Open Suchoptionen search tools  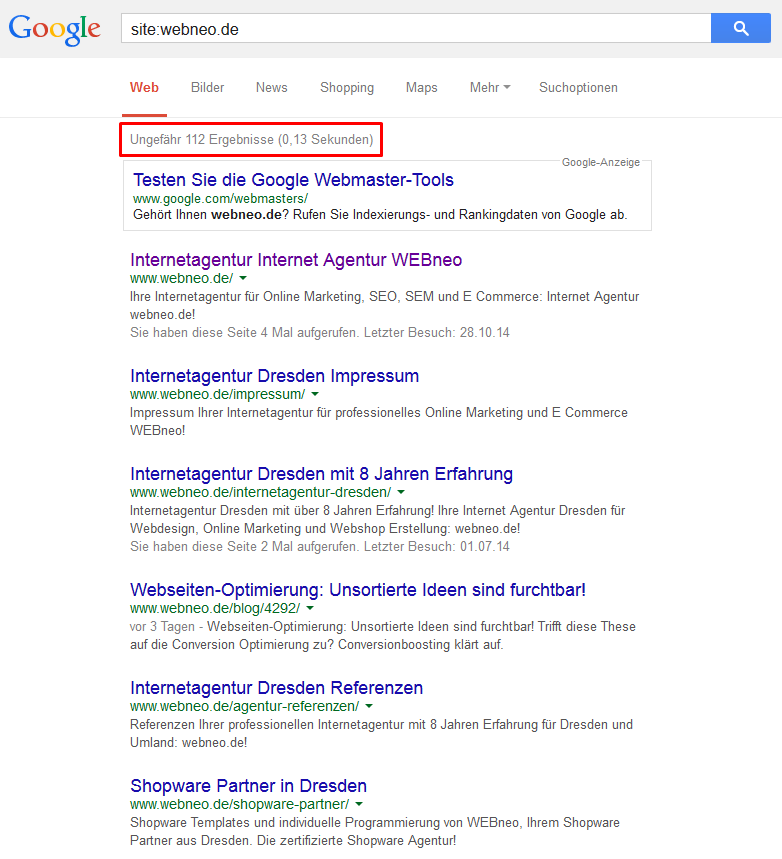tap(578, 88)
